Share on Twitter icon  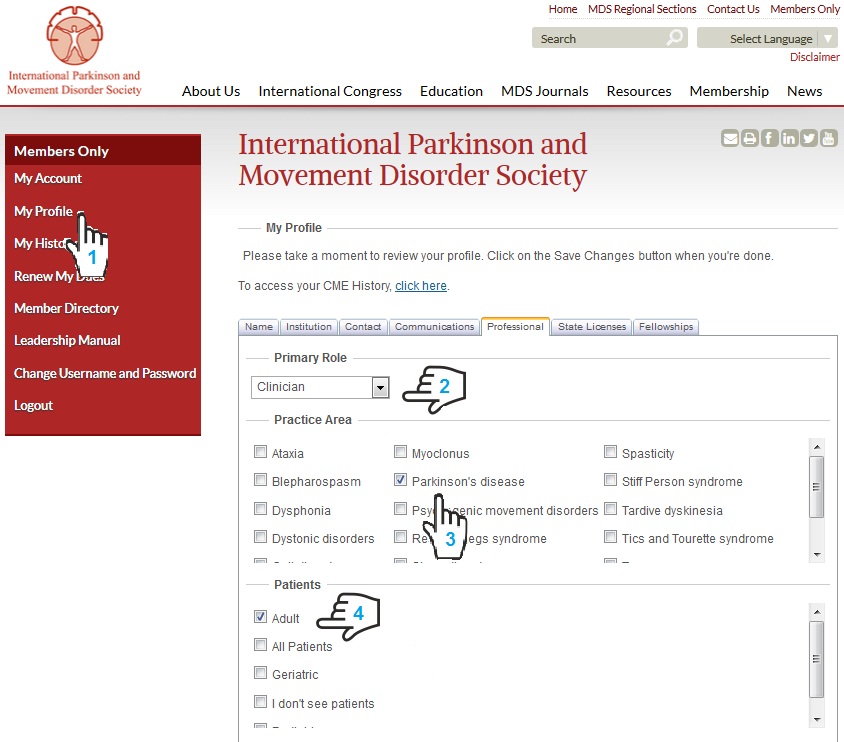808,138
